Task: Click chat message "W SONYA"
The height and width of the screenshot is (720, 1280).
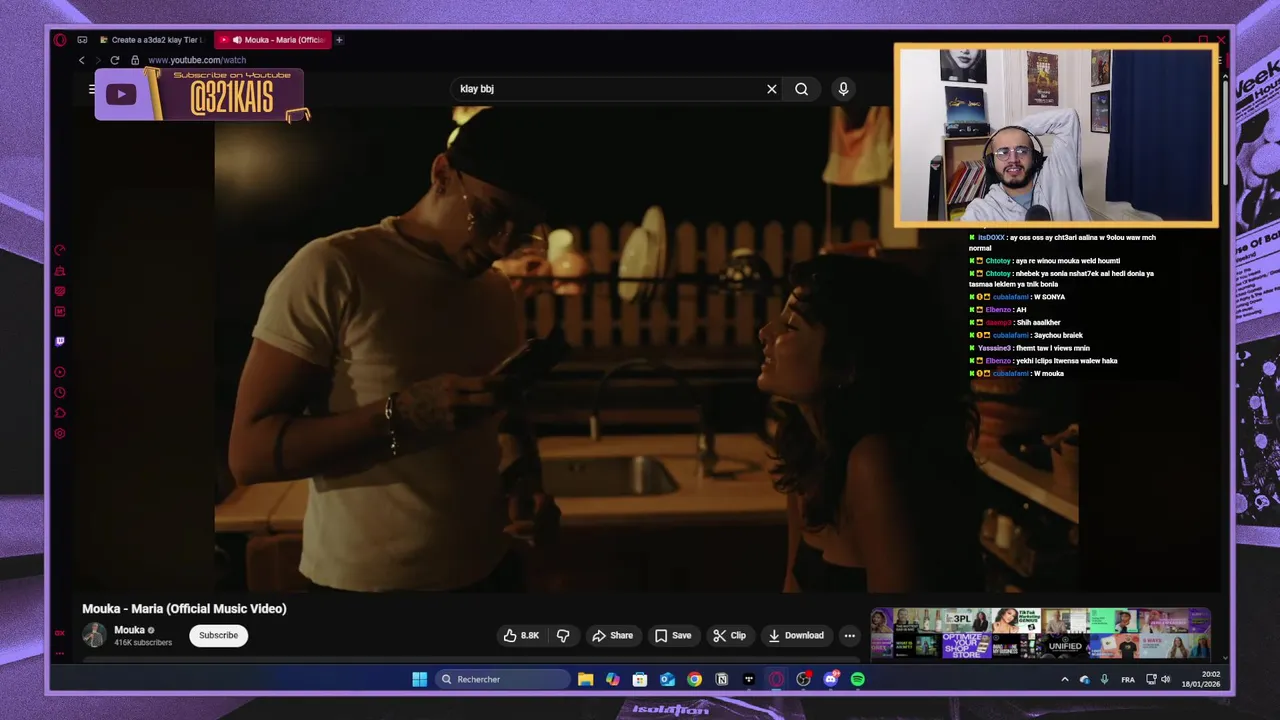Action: pyautogui.click(x=1049, y=297)
